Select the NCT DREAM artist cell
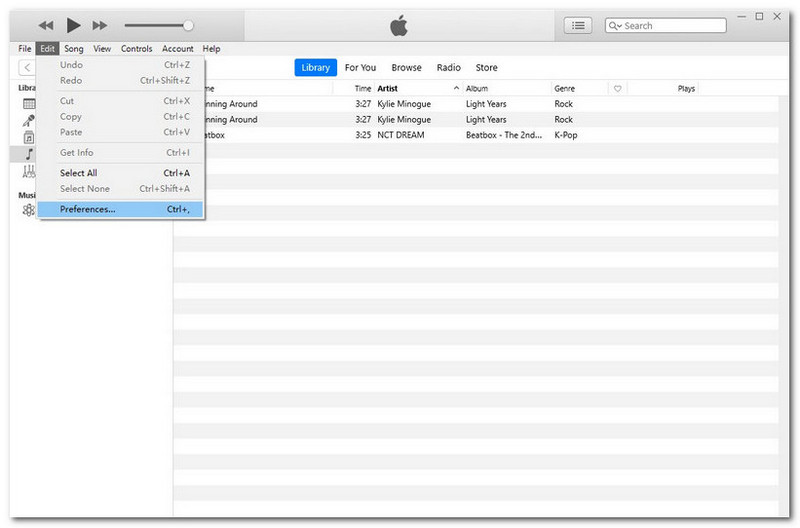The width and height of the screenshot is (800, 528). pos(401,135)
